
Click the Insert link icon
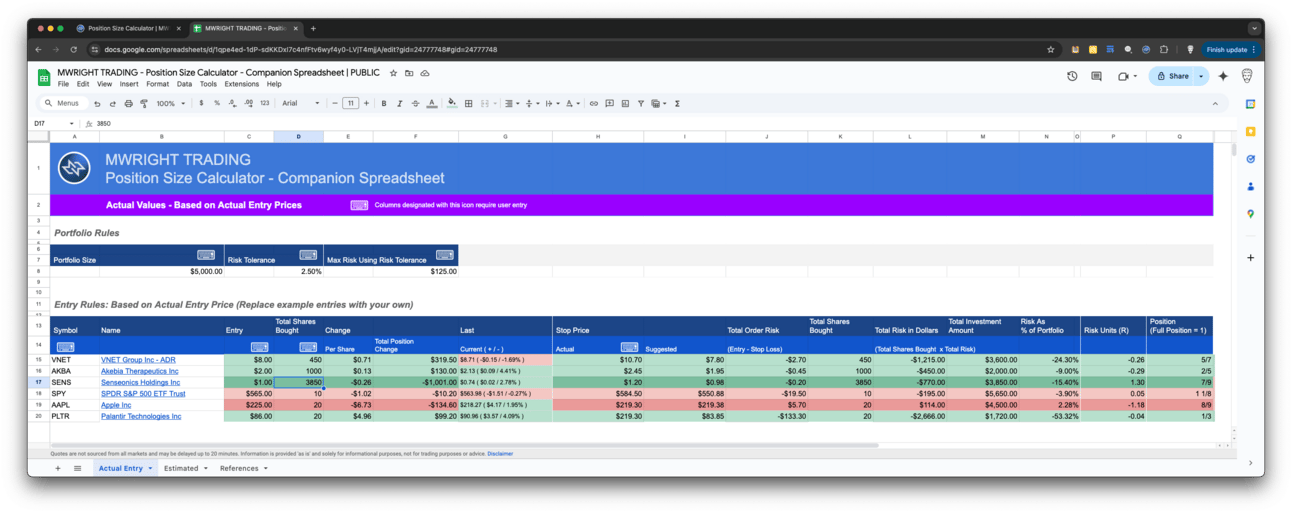(593, 103)
